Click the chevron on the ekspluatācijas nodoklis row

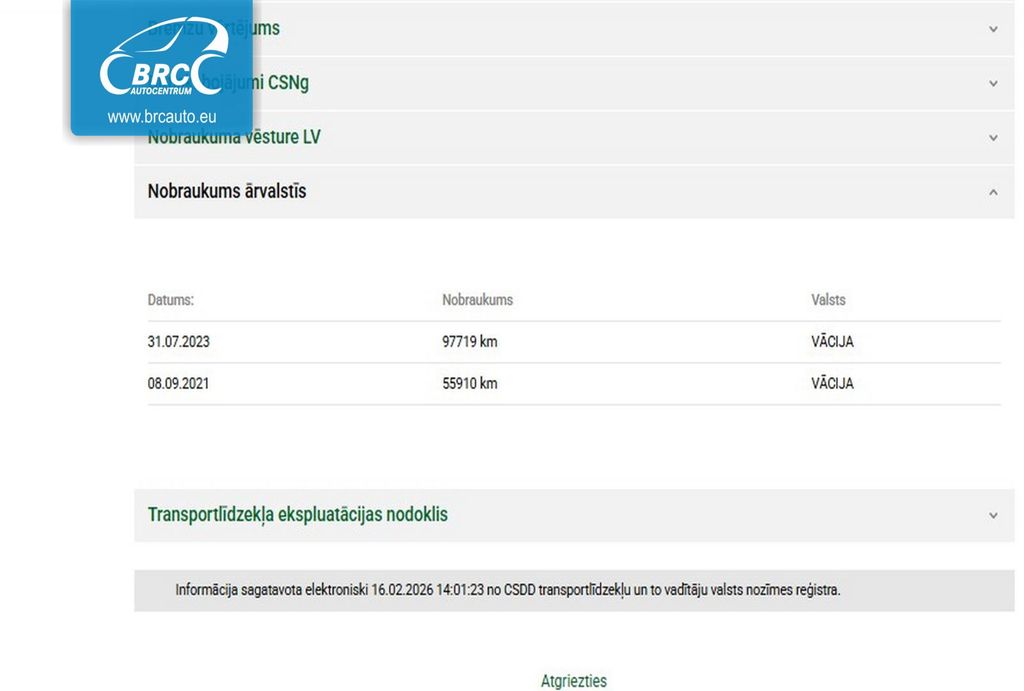click(x=992, y=515)
